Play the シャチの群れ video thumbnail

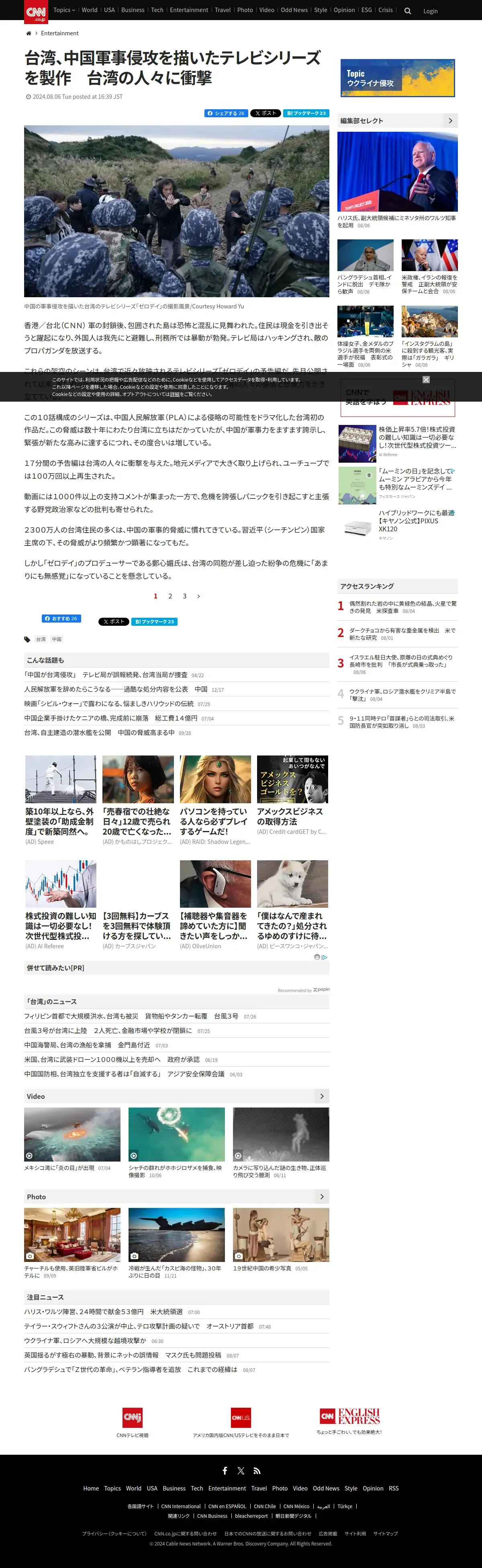pos(176,1135)
